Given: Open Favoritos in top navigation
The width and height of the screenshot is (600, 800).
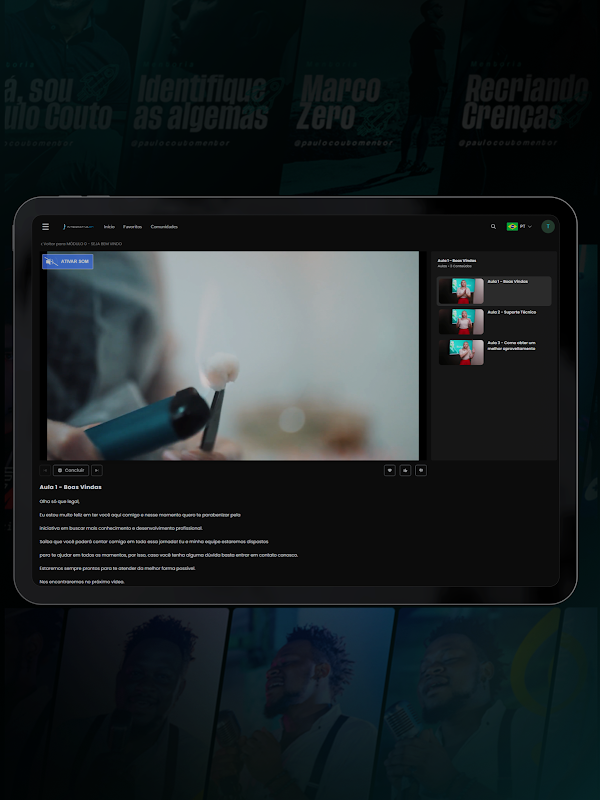Looking at the screenshot, I should click(133, 227).
